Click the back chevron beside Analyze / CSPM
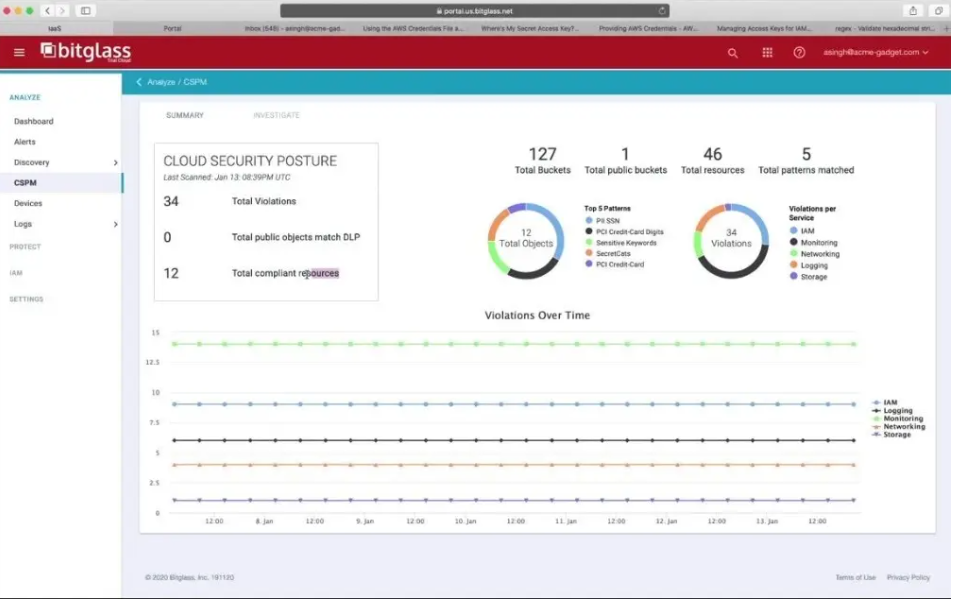 139,82
